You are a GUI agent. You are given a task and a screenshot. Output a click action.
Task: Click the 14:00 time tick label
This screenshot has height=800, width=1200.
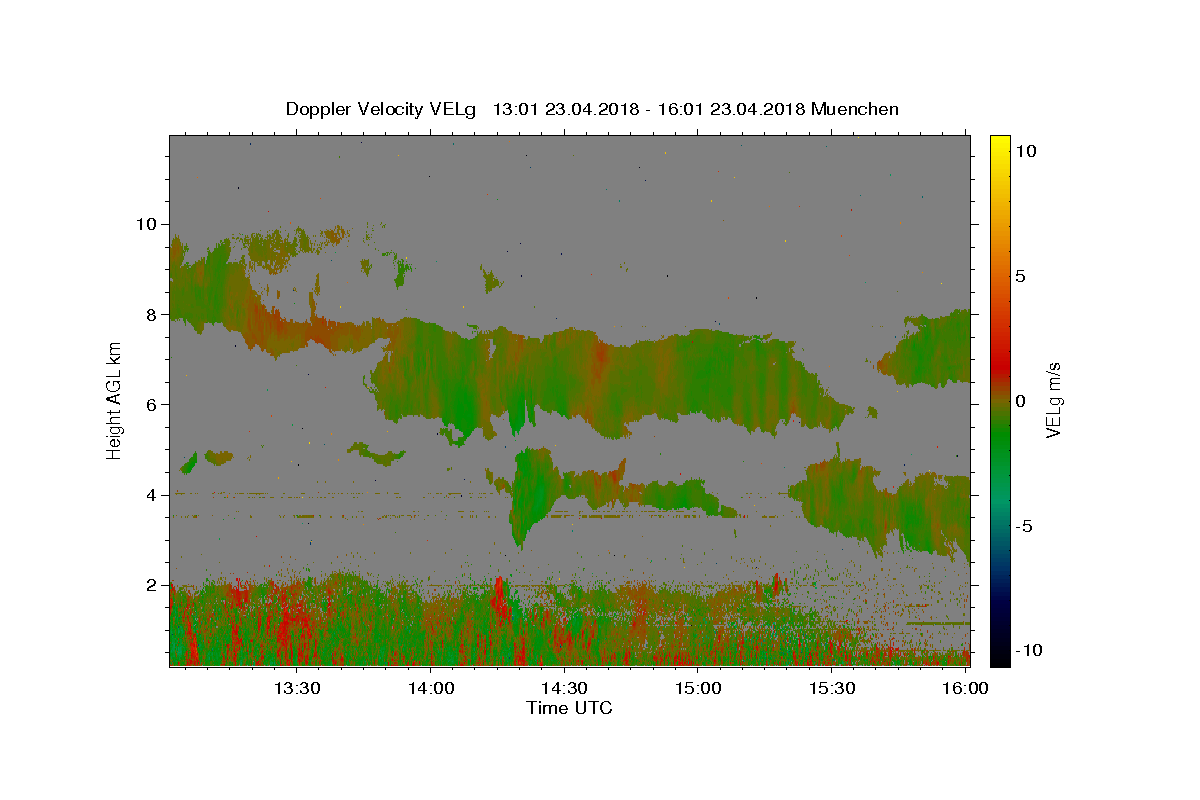pos(431,688)
